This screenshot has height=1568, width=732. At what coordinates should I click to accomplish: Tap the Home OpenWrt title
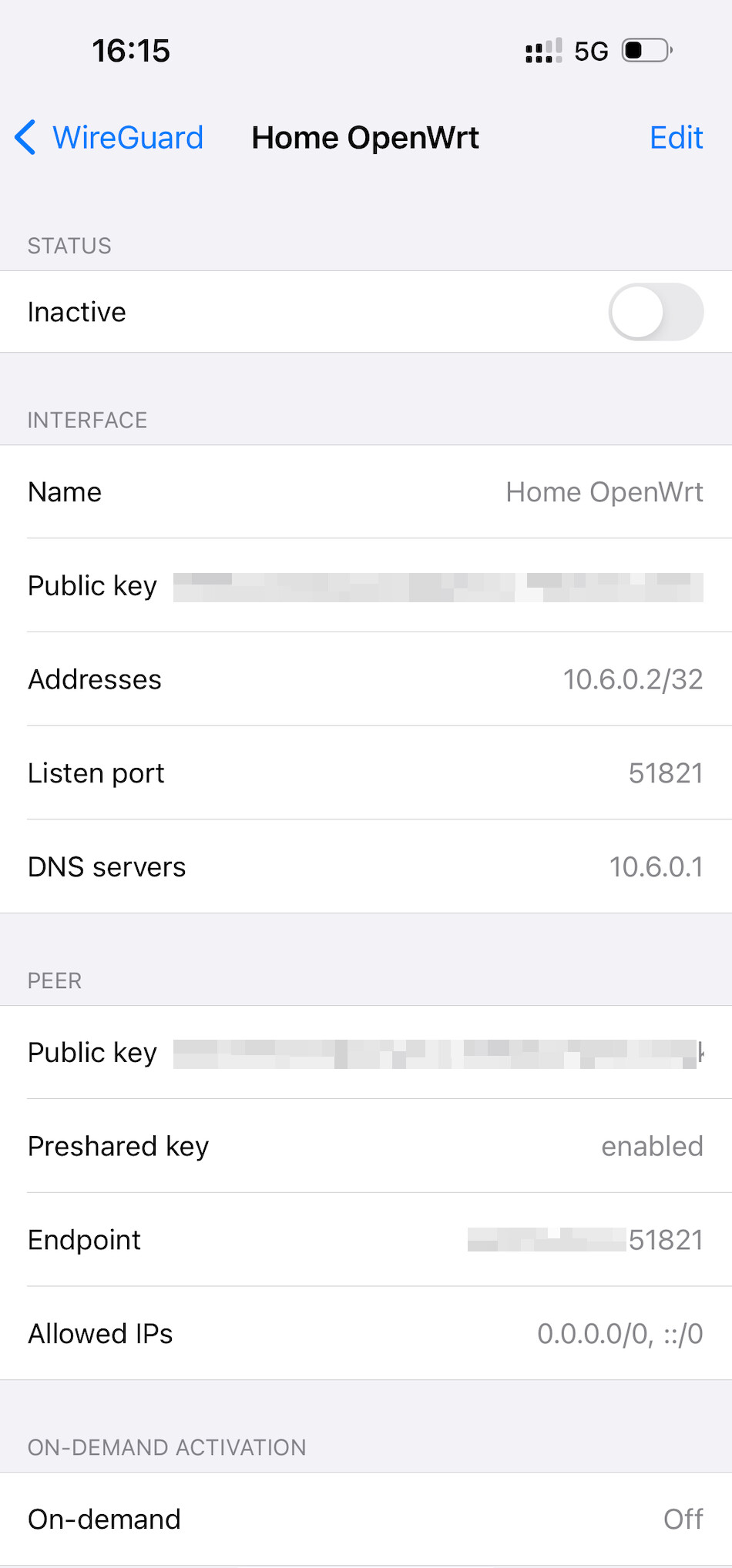pyautogui.click(x=364, y=138)
